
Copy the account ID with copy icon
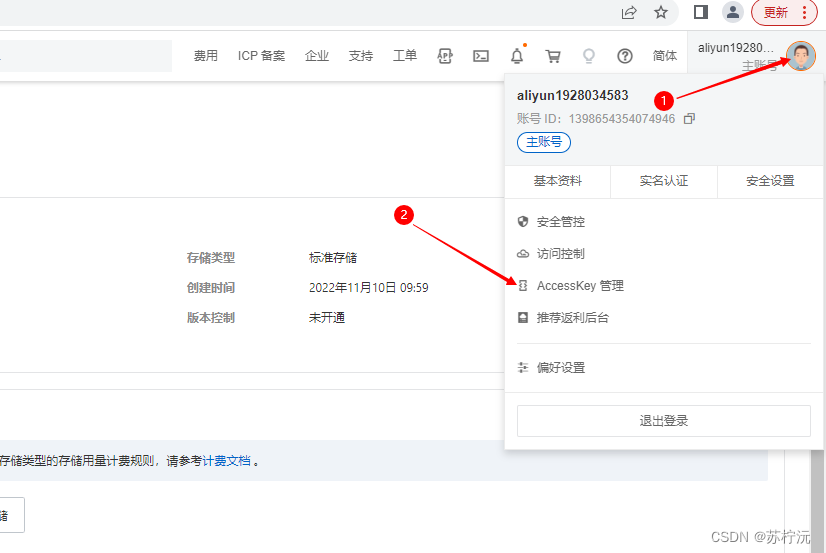689,118
